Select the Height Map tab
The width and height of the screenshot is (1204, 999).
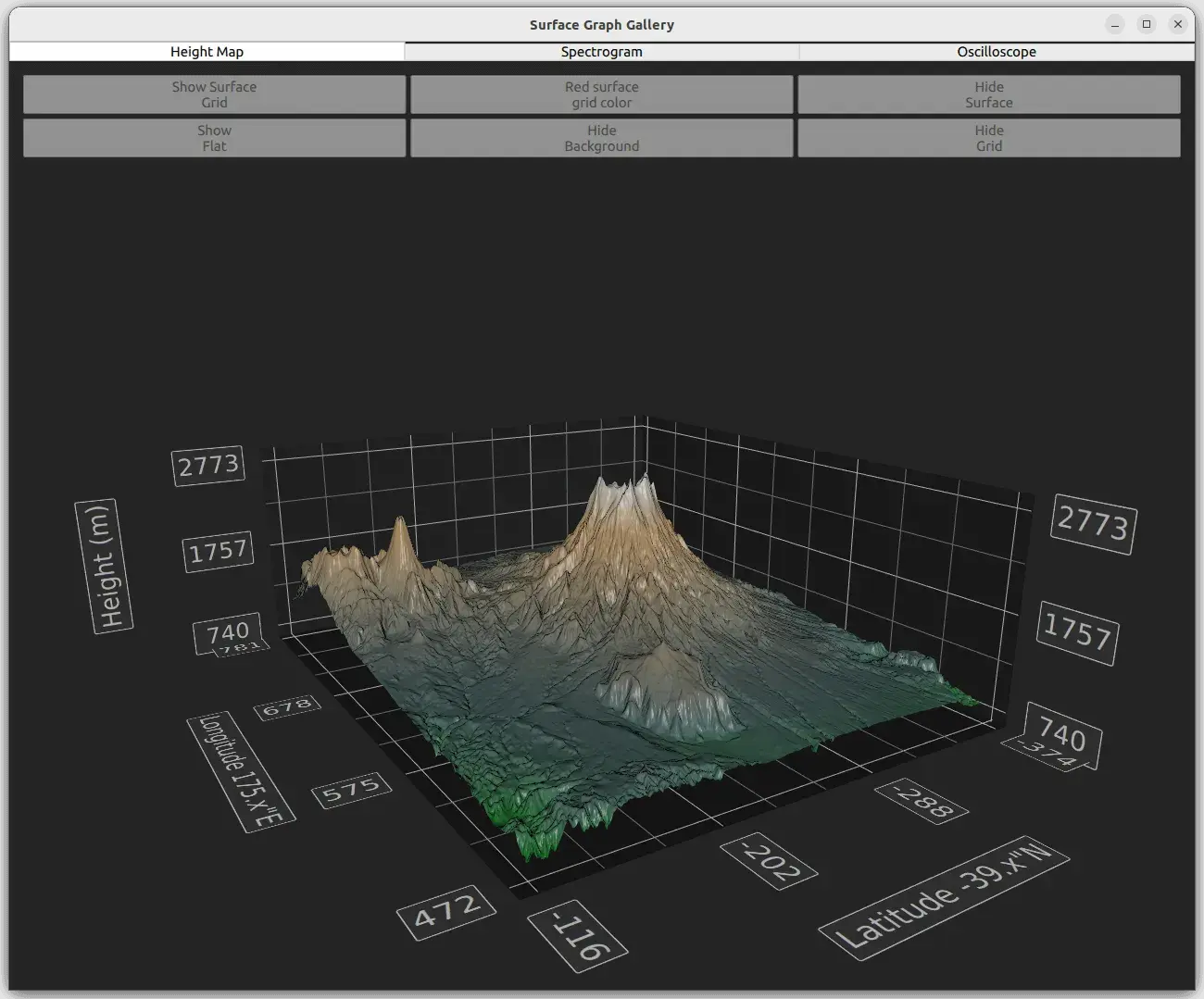[x=206, y=52]
